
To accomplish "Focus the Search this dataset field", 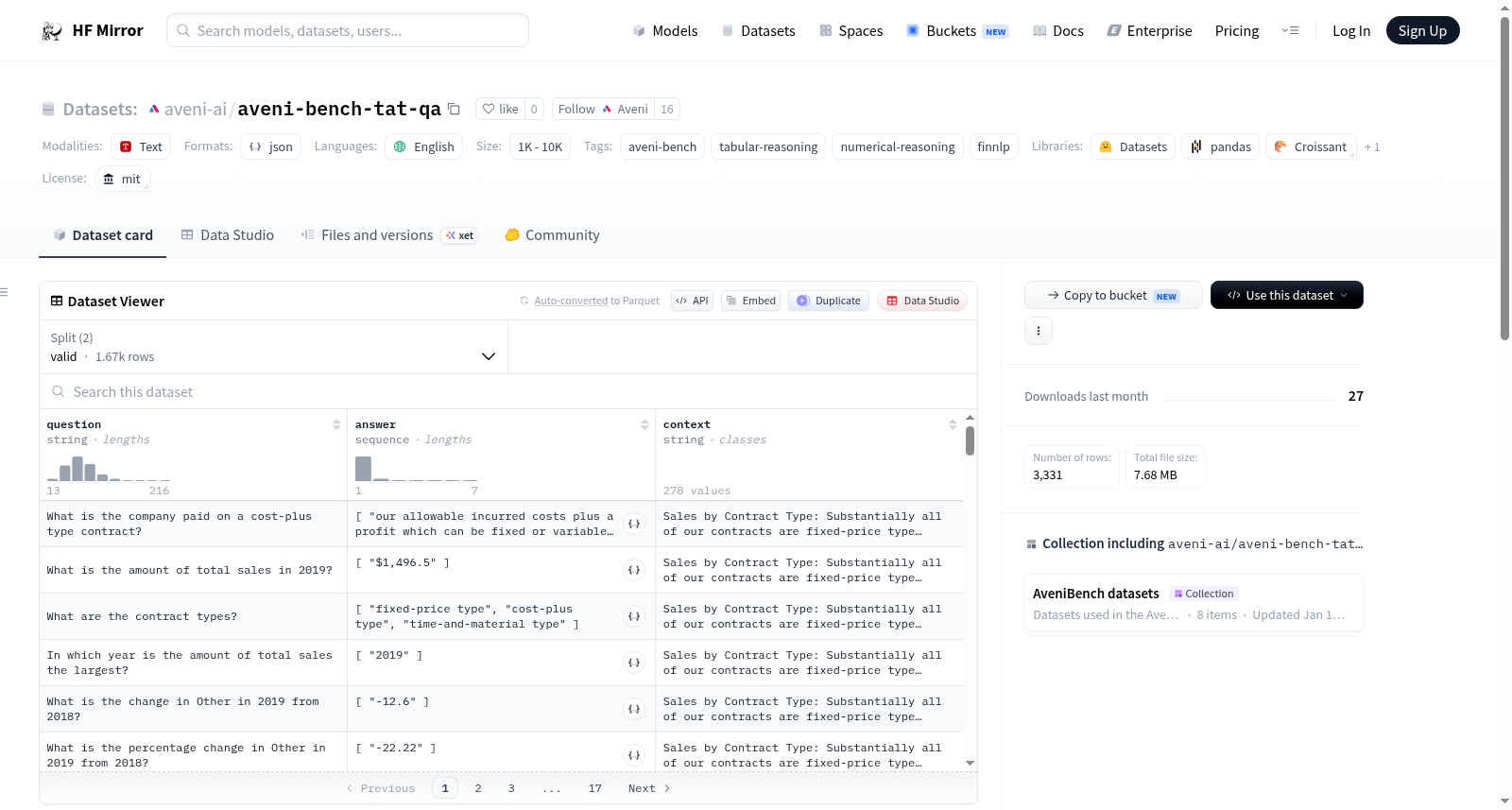I will [508, 392].
